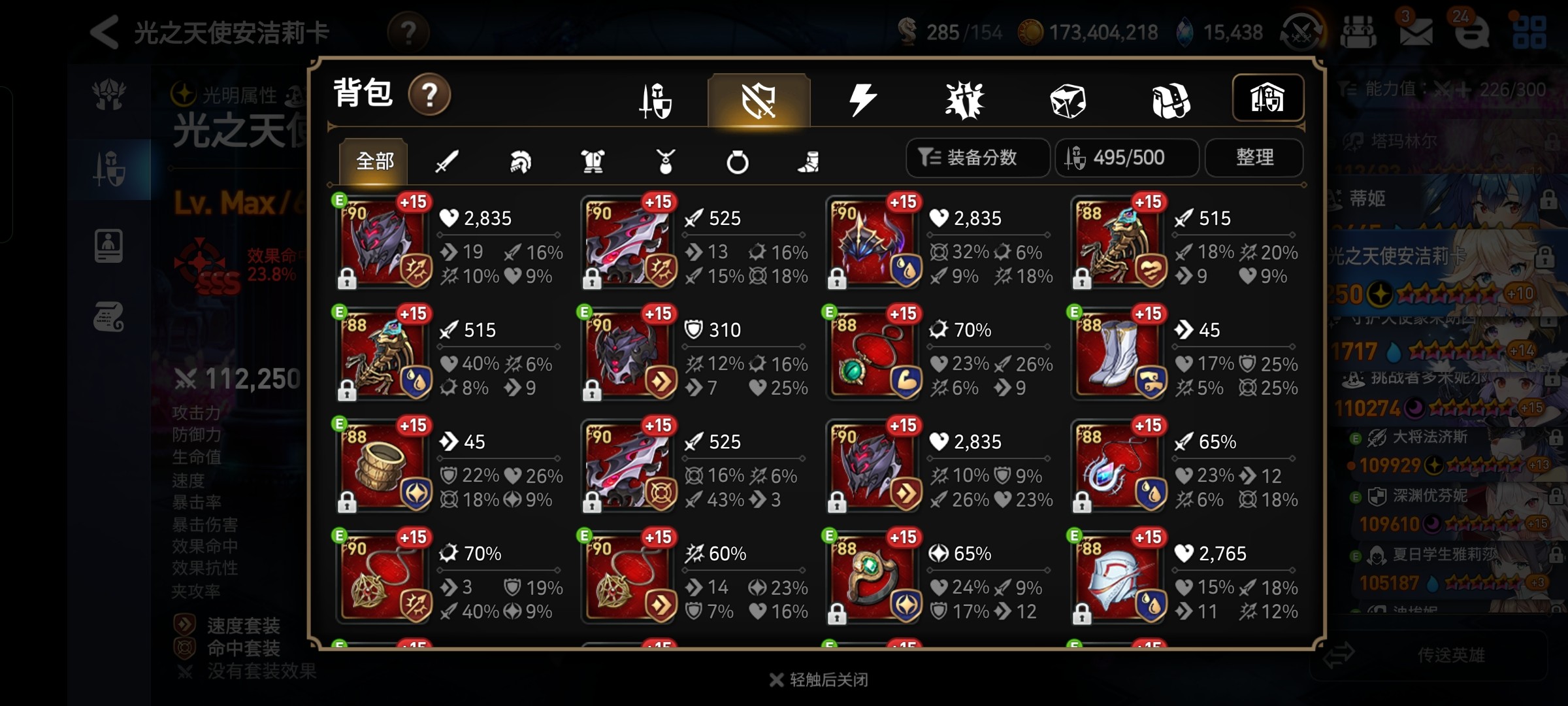The height and width of the screenshot is (706, 1568).
Task: Open the lightning bolt bag category
Action: coord(862,100)
